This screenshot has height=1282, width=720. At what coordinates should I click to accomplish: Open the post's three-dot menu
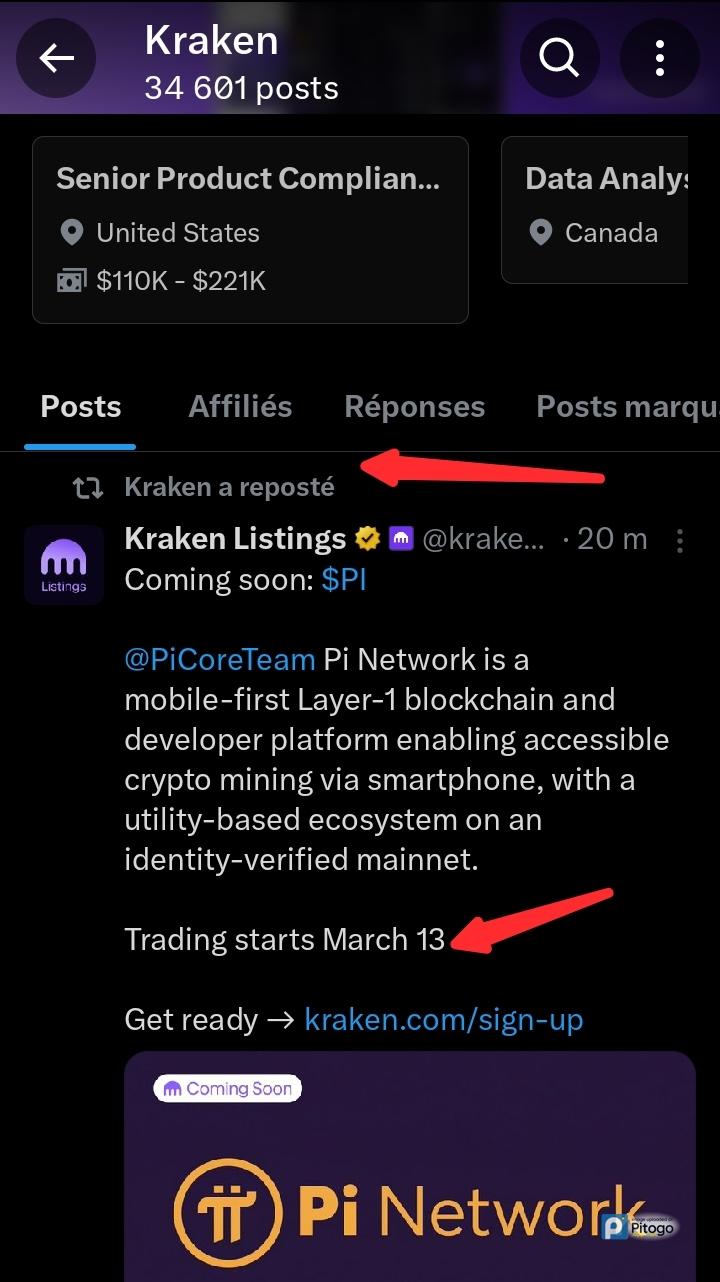click(x=680, y=541)
